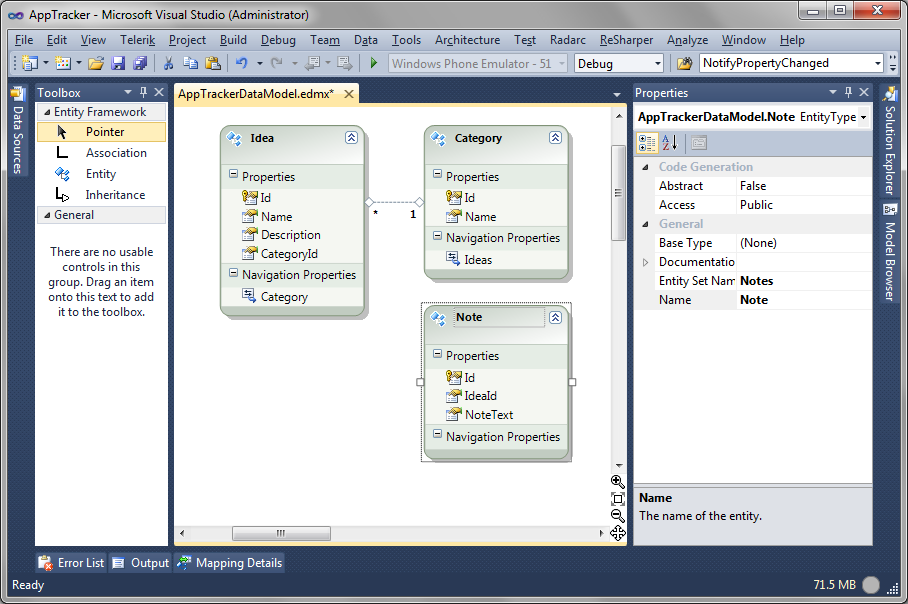Viewport: 908px width, 604px height.
Task: Toggle auto-hide pin on Properties panel
Action: [x=848, y=92]
